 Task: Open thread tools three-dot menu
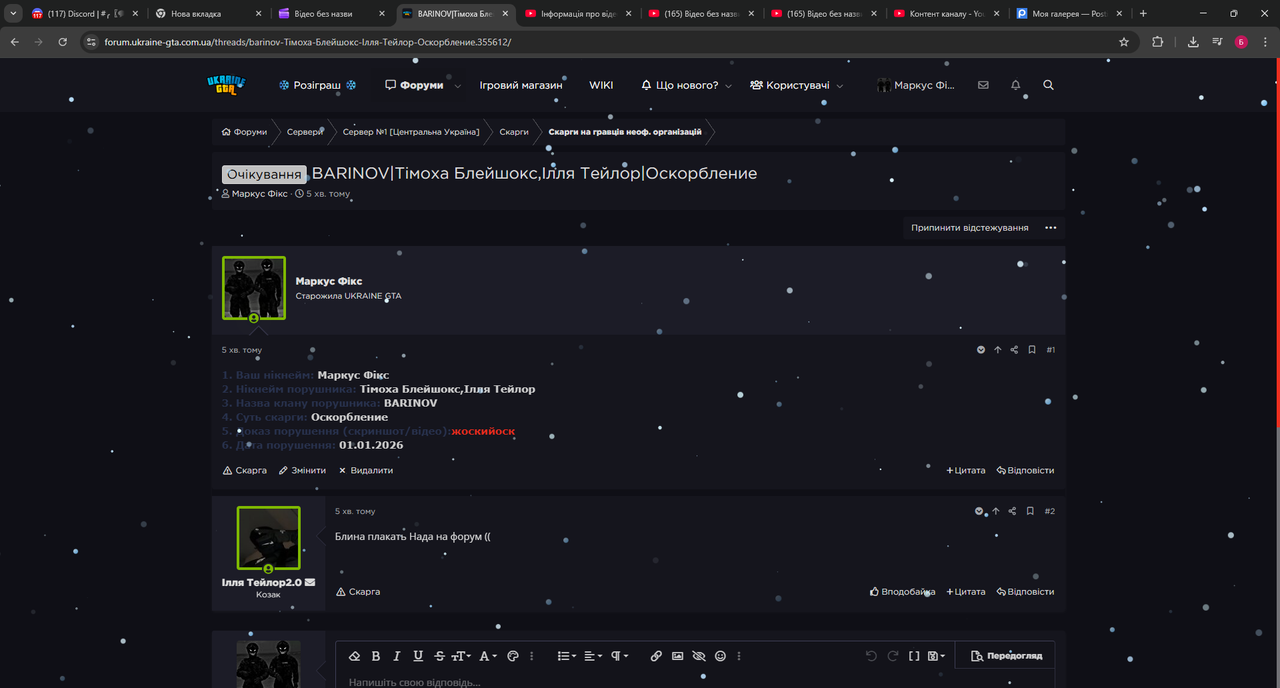pos(1051,228)
